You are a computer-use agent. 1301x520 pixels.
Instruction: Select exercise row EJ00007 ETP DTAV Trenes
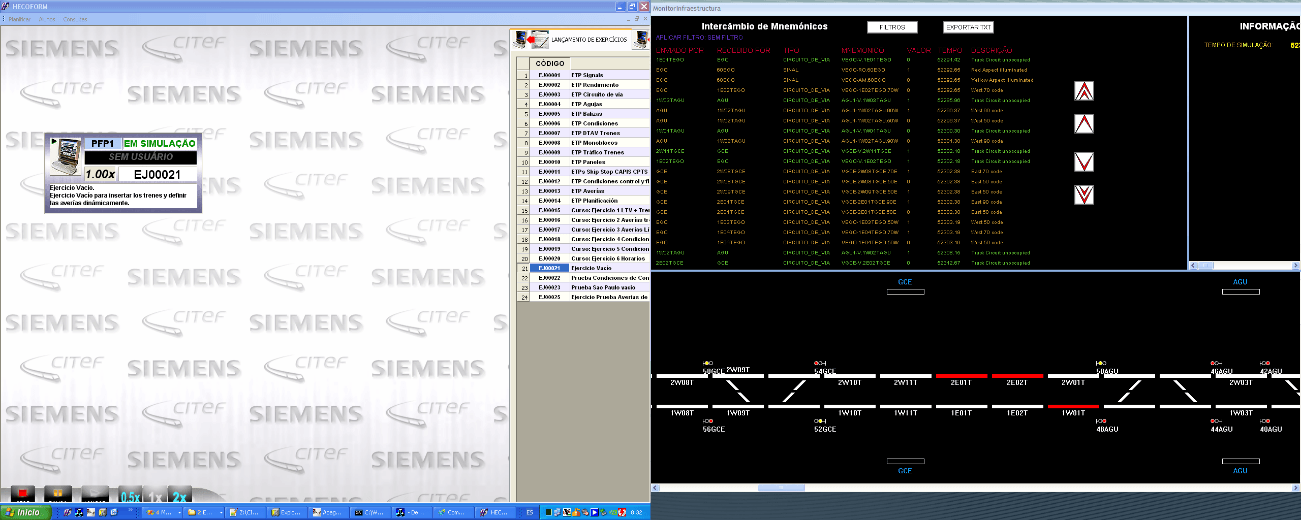[x=583, y=133]
